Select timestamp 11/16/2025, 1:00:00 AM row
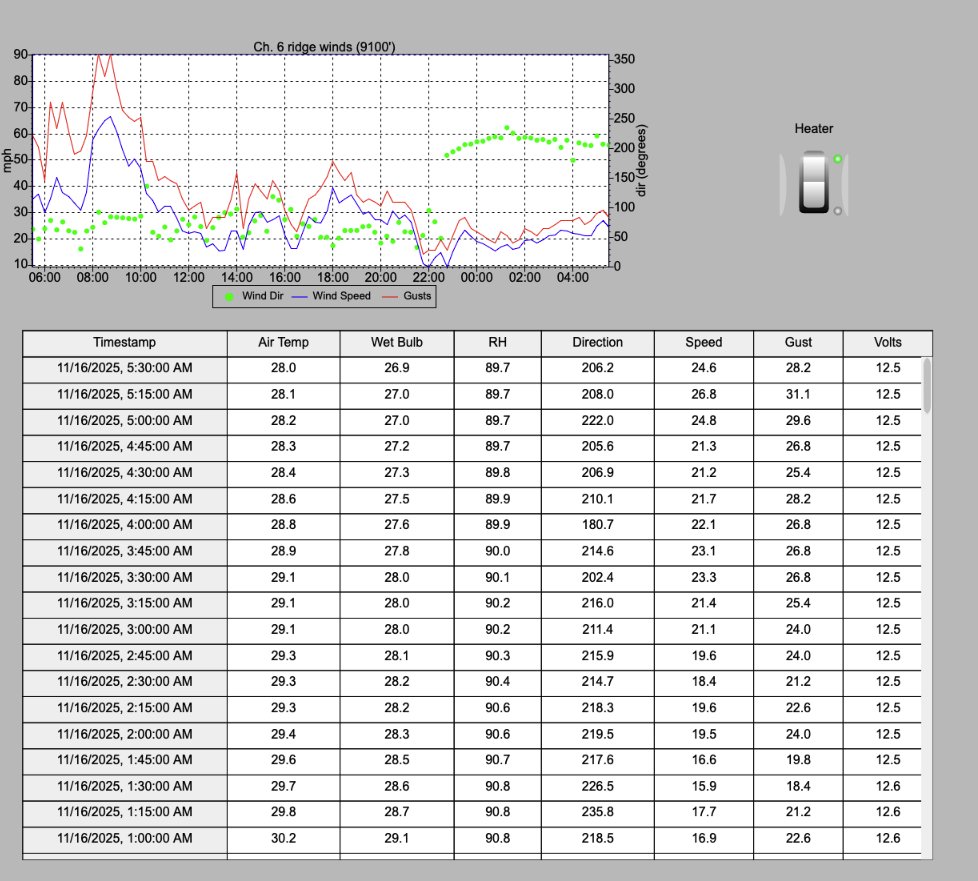The width and height of the screenshot is (978, 881). click(472, 838)
